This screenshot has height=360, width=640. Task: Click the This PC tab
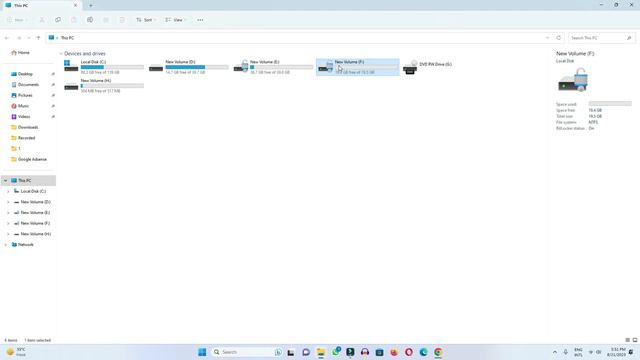[x=41, y=6]
